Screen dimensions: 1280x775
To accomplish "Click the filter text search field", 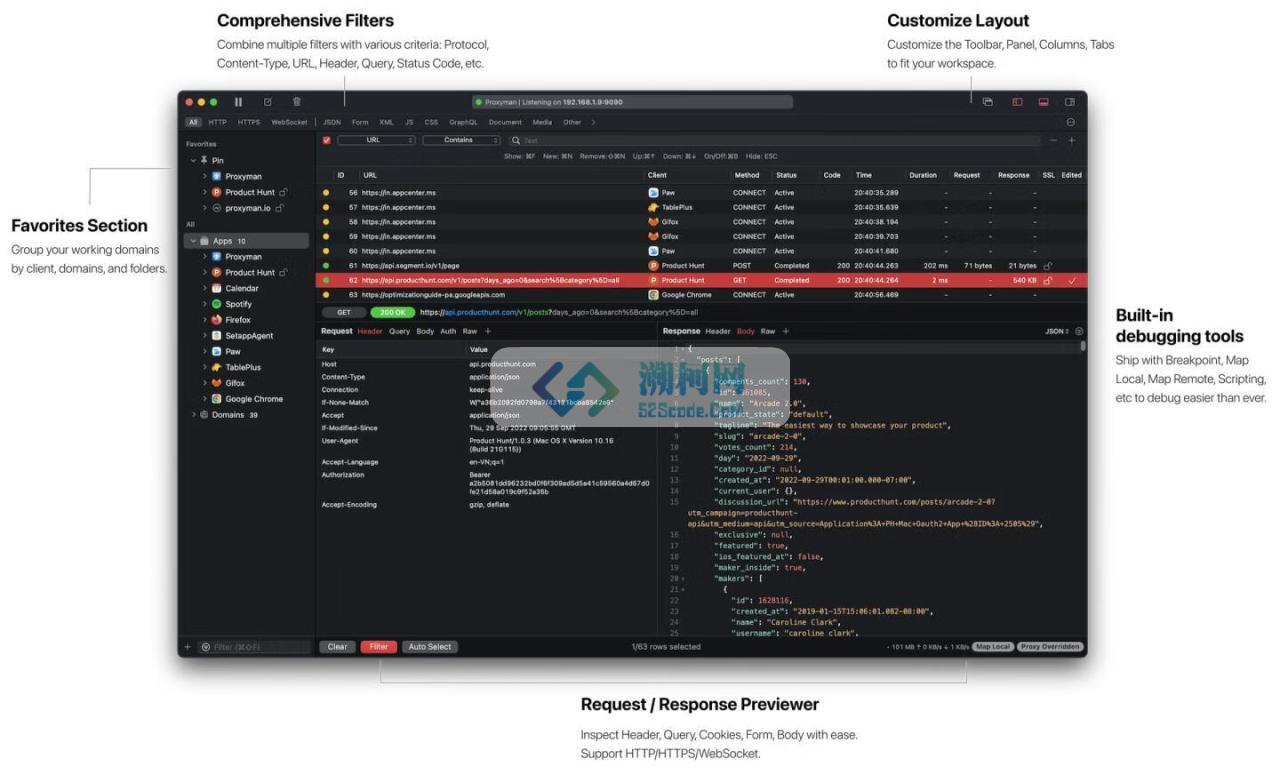I will click(x=775, y=141).
